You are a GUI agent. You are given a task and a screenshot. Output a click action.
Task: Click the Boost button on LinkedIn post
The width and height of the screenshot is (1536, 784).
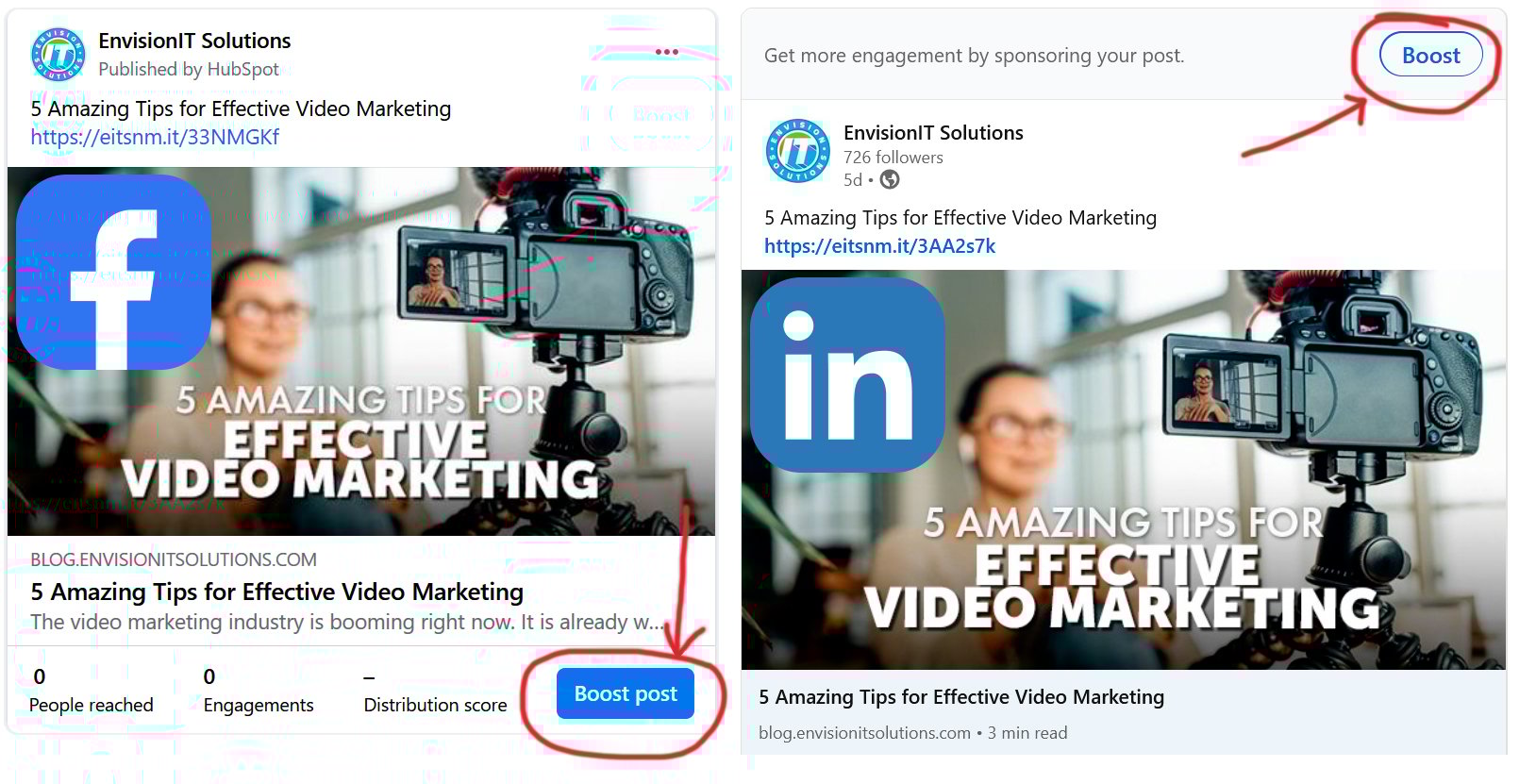point(1430,56)
